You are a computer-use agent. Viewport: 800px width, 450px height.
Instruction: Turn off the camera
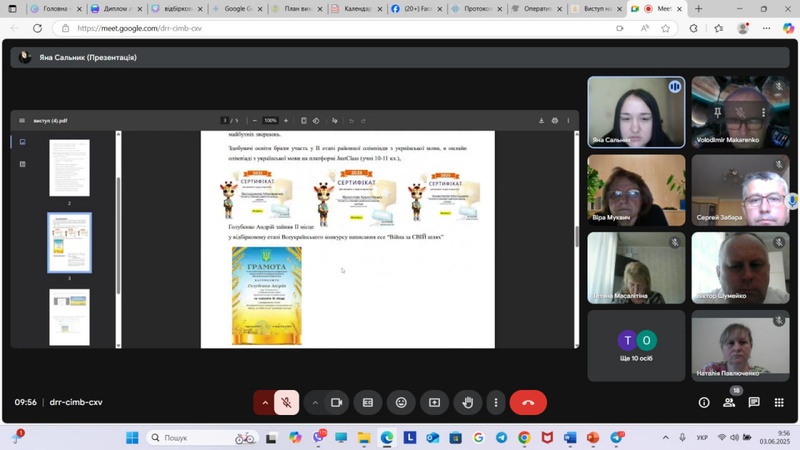pos(336,402)
